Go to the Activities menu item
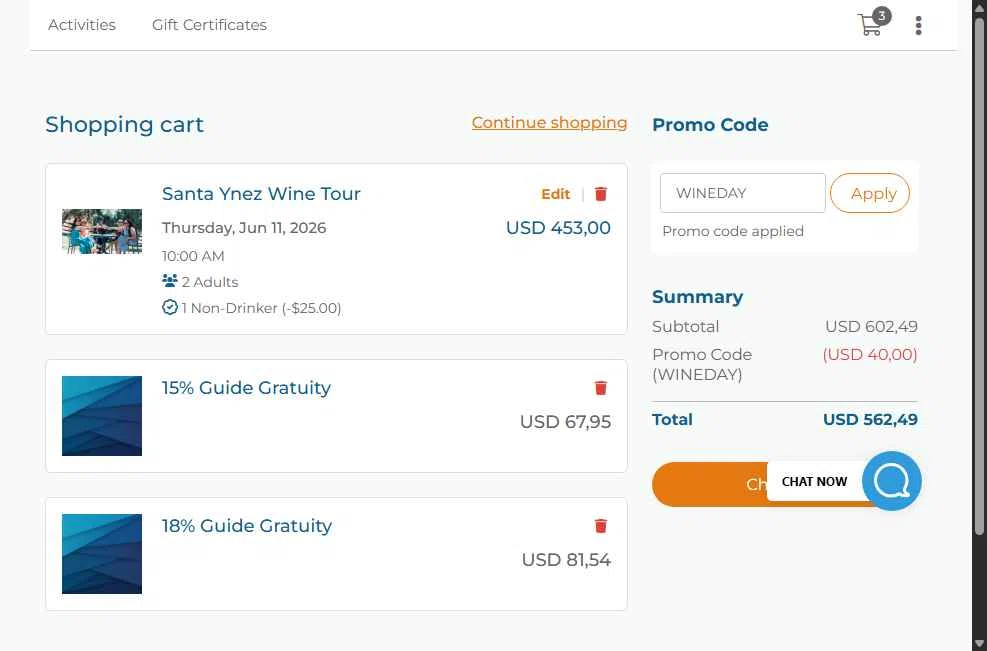The image size is (987, 651). [82, 25]
